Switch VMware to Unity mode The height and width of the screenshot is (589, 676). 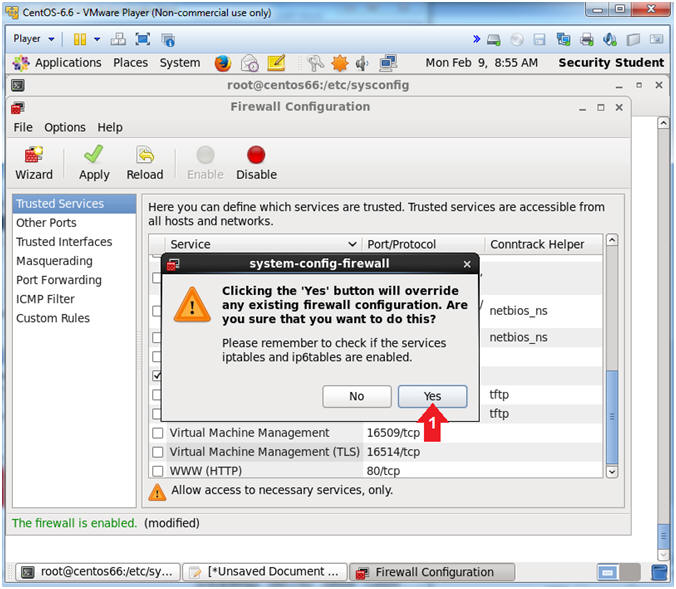click(x=168, y=40)
